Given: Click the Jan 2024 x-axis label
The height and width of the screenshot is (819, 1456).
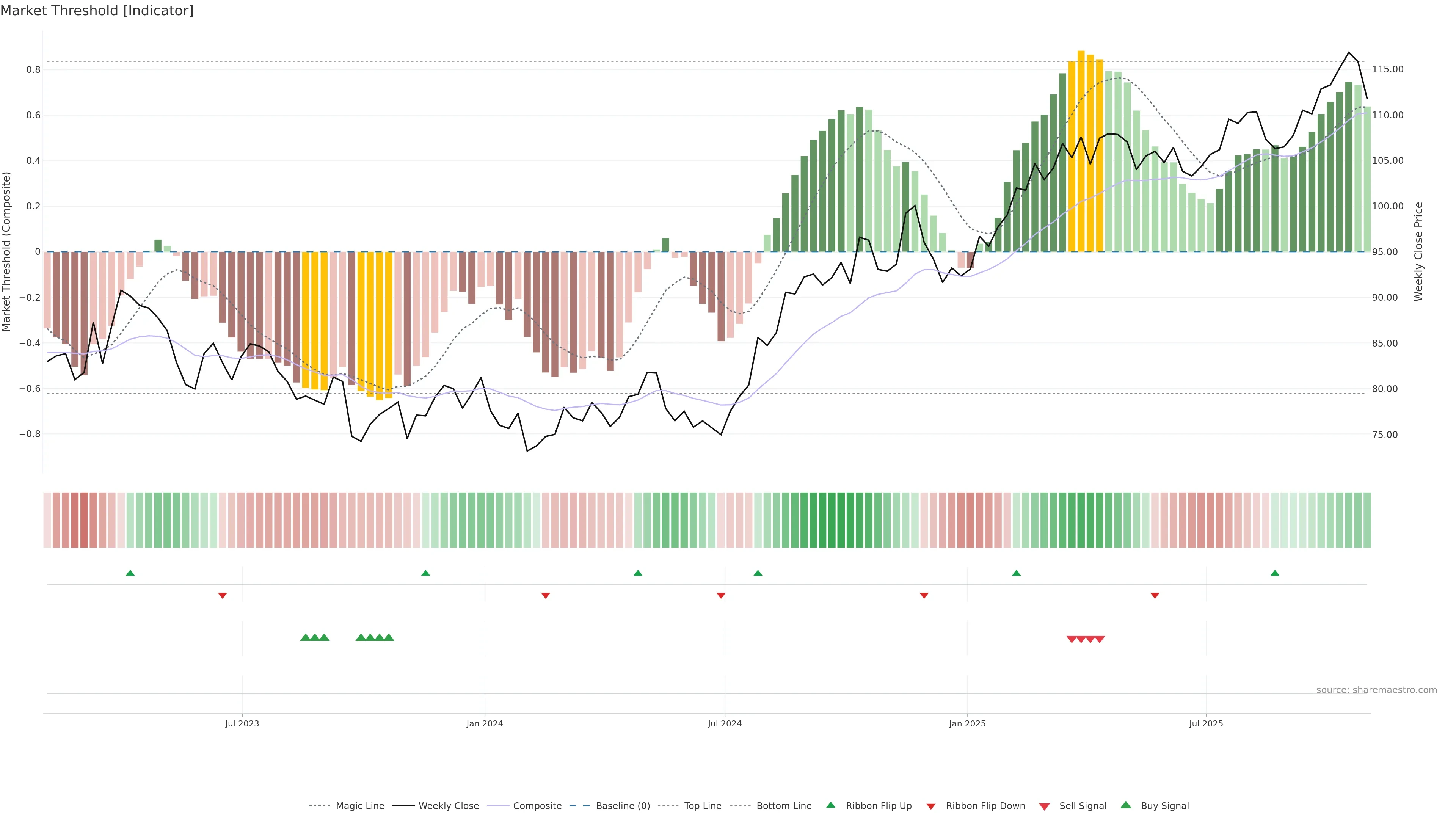Looking at the screenshot, I should point(485,723).
